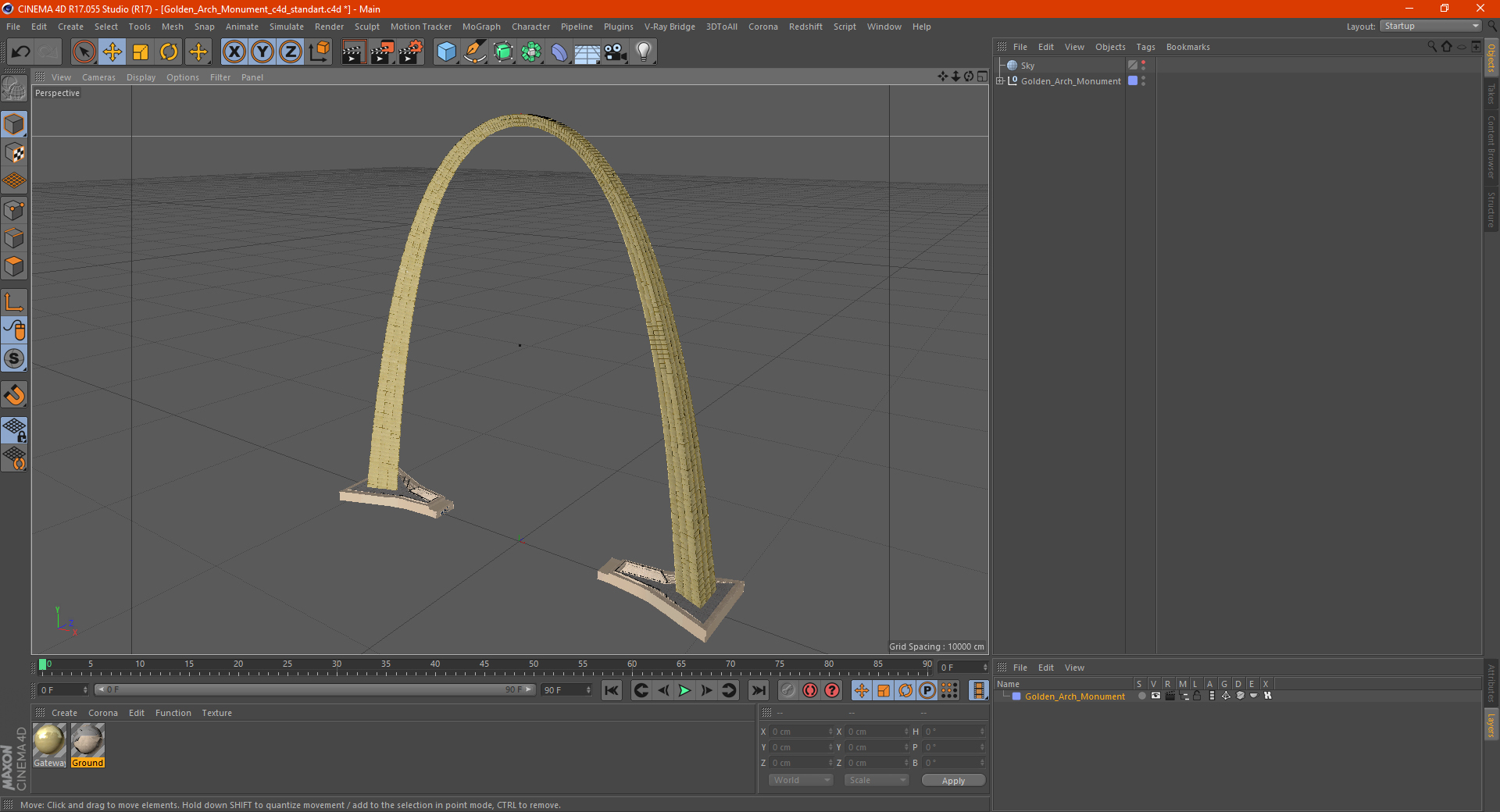The height and width of the screenshot is (812, 1500).
Task: Click frame 45 on timeline ruler
Action: (484, 666)
